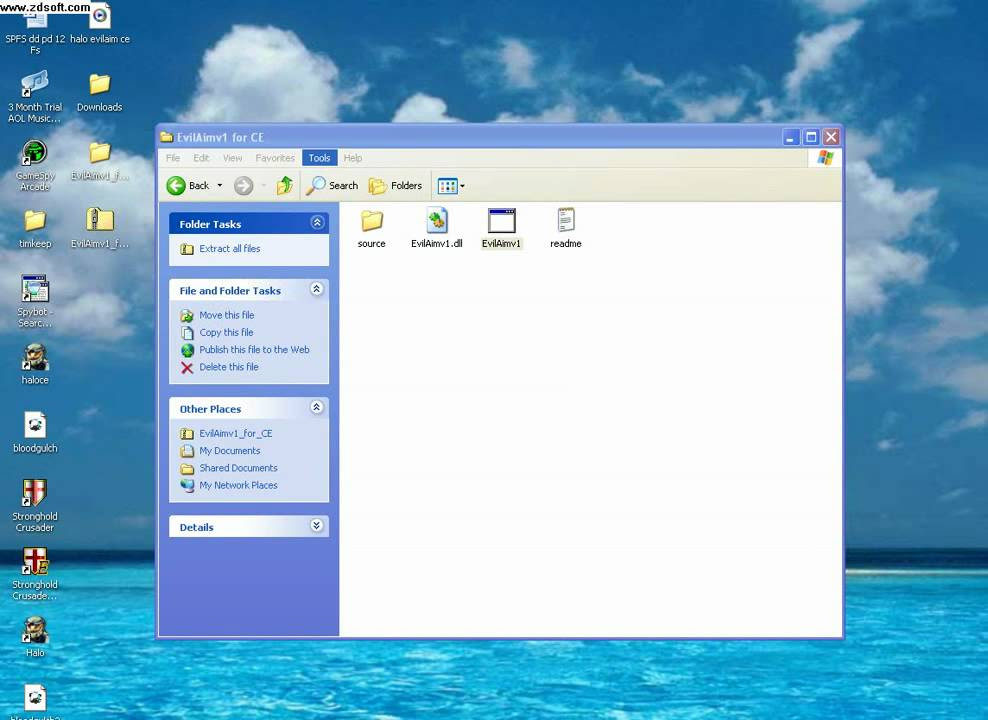Collapse the Other Places panel

(317, 407)
